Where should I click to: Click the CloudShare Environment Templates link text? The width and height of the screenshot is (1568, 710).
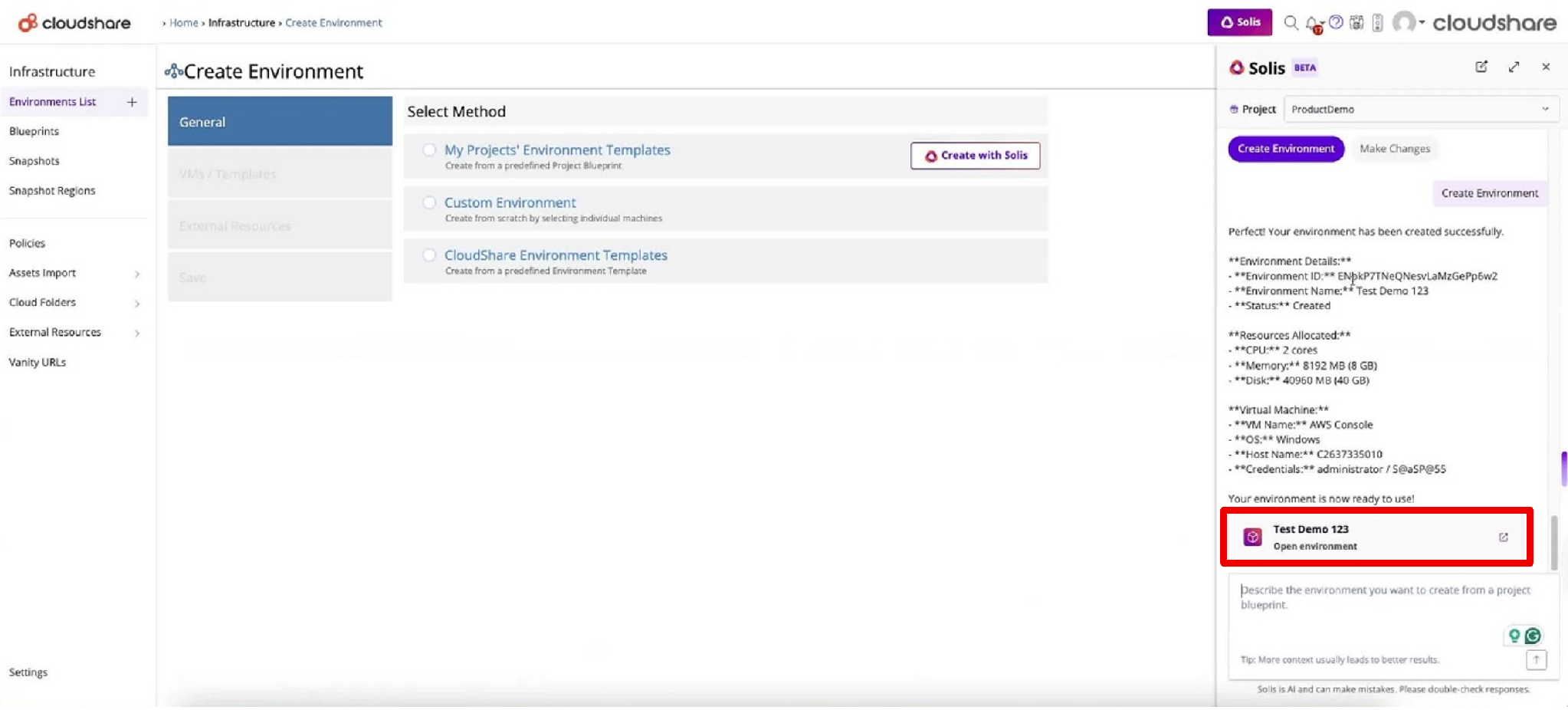coord(556,255)
